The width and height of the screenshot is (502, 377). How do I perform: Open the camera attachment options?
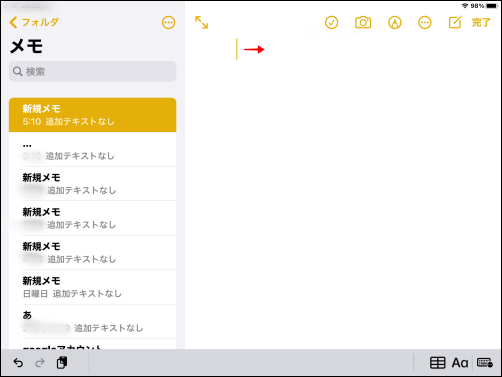point(363,22)
